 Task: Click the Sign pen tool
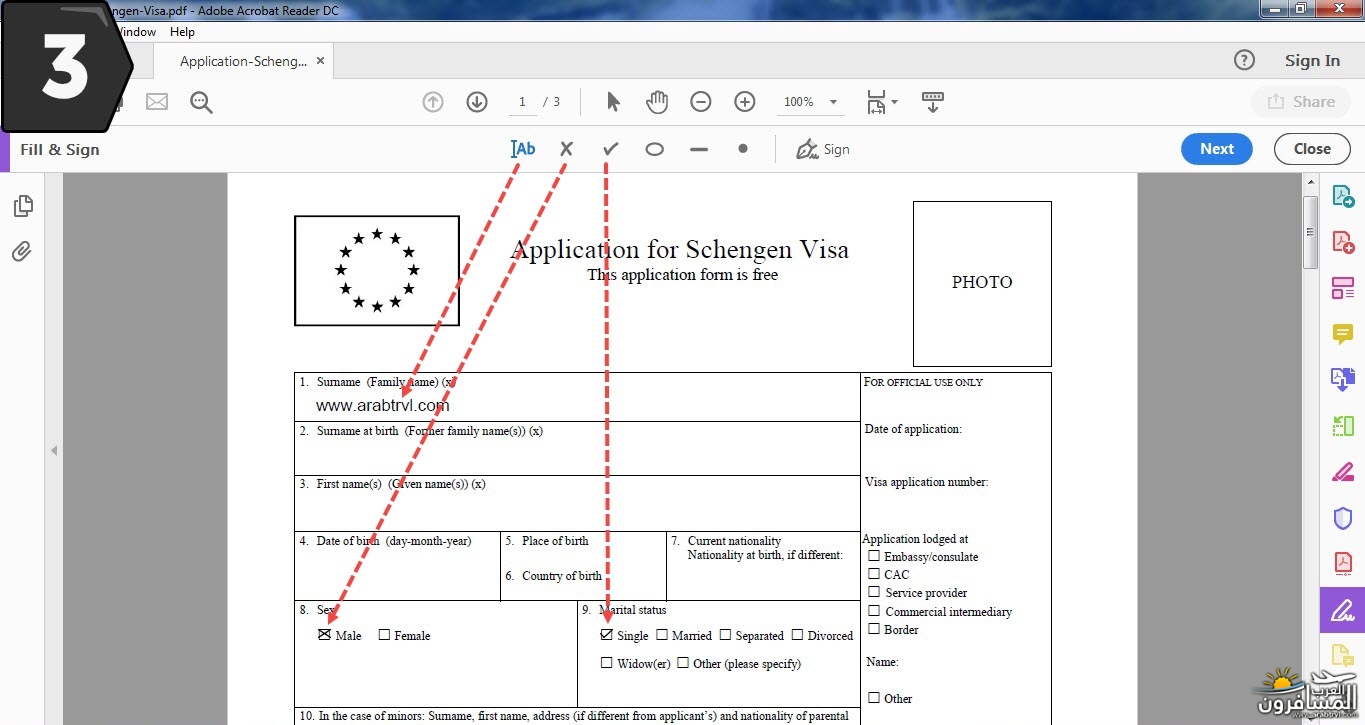point(822,149)
